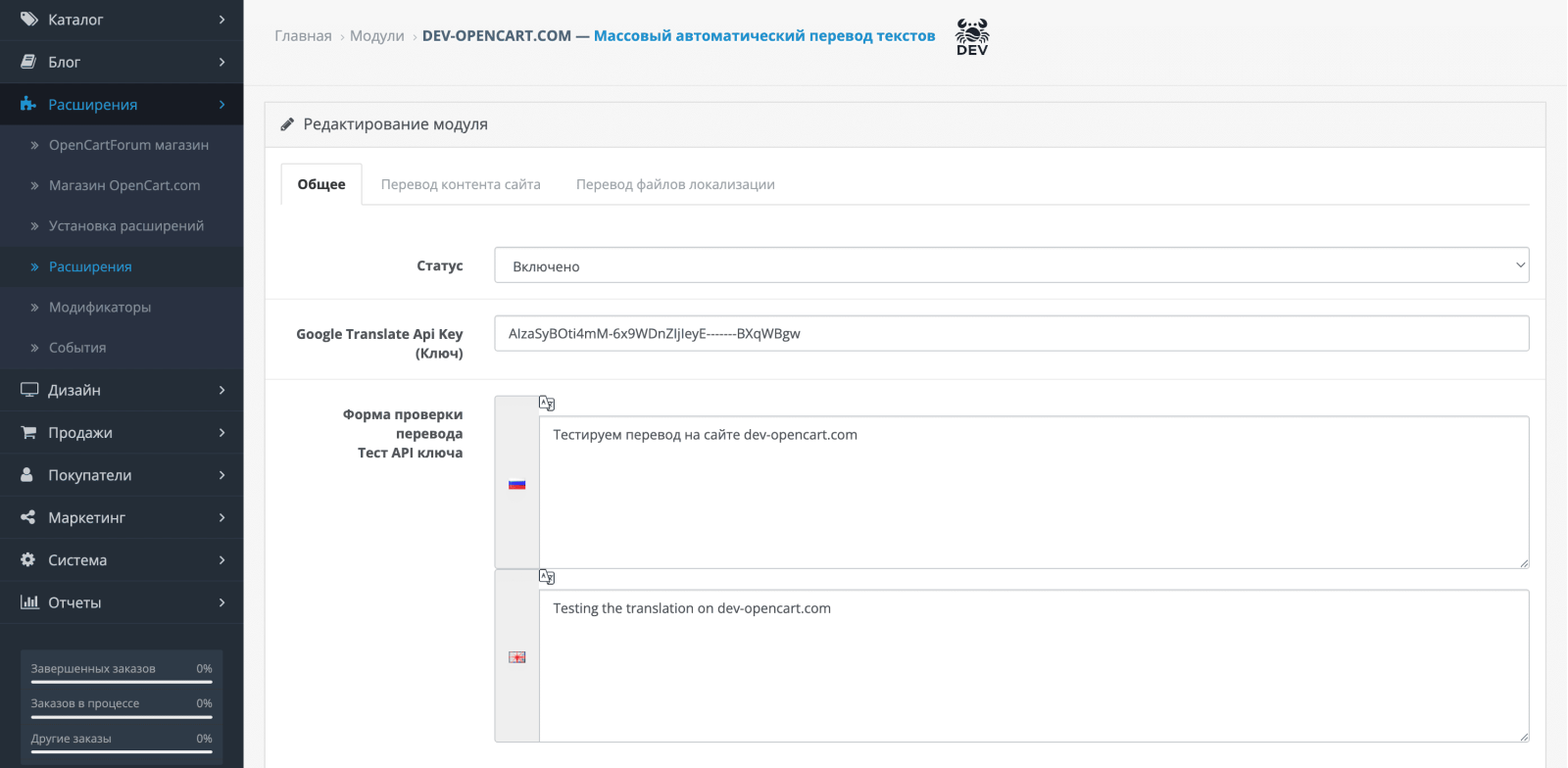Collapse the Расширения top menu chevron
The image size is (1568, 768).
(222, 105)
